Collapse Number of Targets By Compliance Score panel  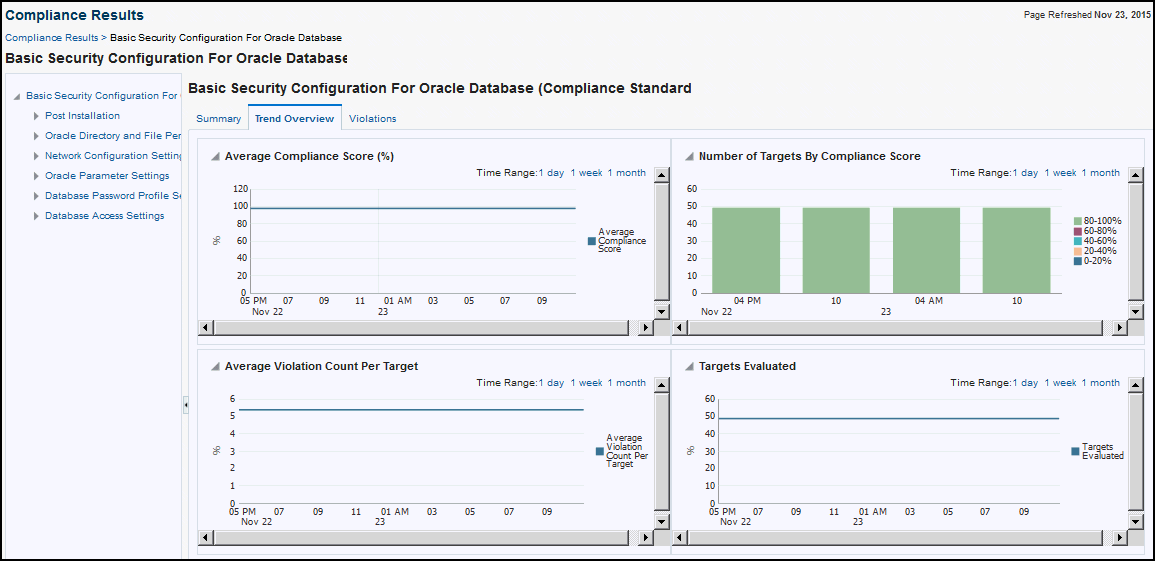point(689,156)
